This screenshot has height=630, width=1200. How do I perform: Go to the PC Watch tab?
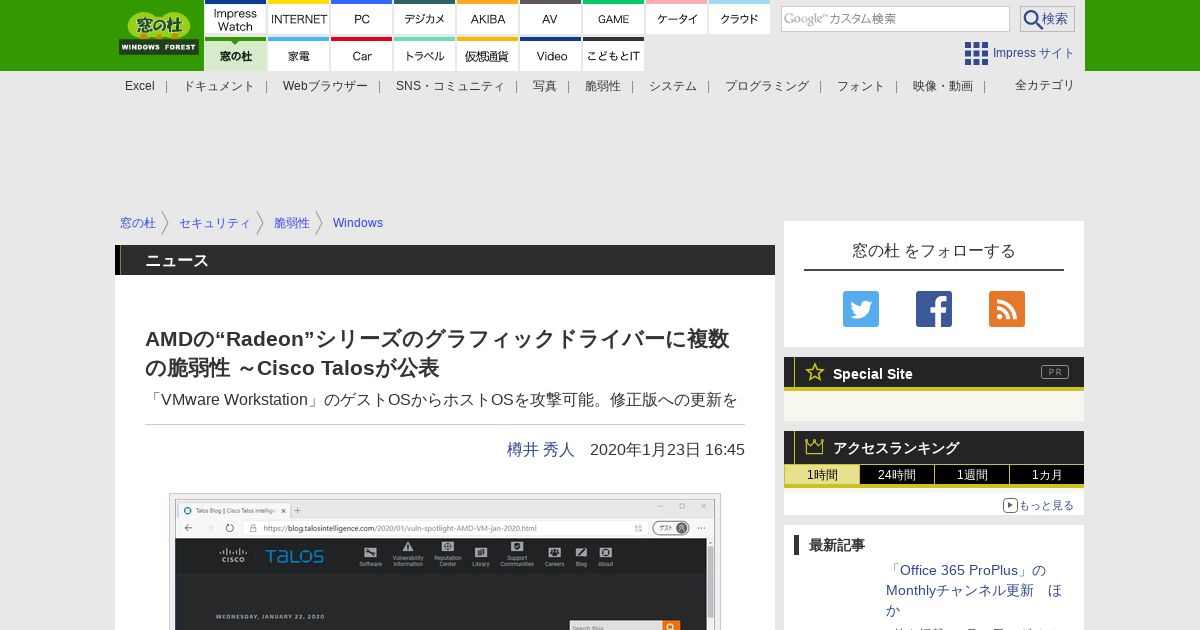(x=362, y=18)
